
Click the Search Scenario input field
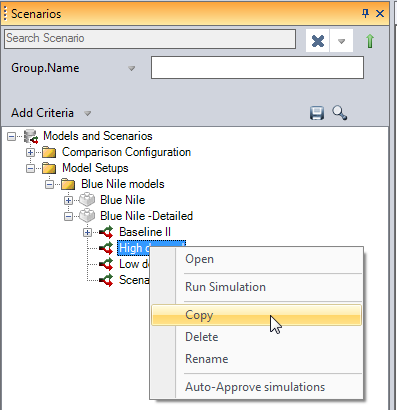150,39
